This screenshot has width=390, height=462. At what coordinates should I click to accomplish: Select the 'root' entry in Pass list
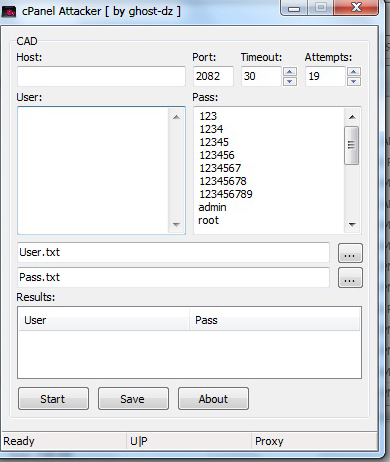209,220
